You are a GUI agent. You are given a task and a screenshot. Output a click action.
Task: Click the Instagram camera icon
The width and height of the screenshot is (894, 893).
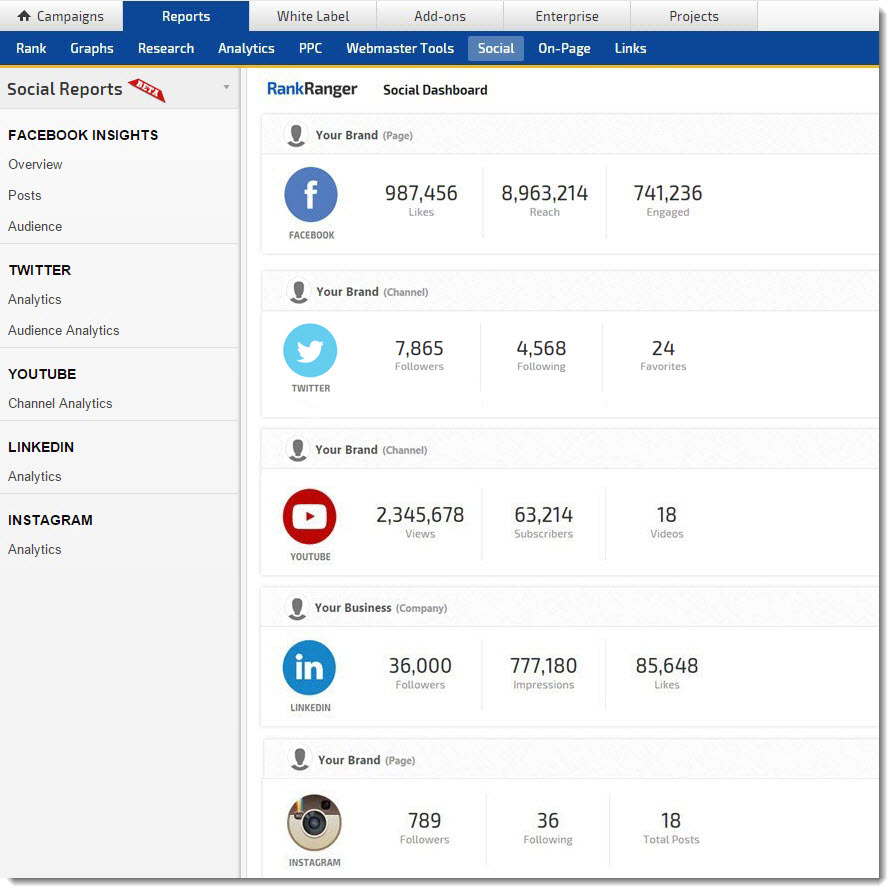[314, 822]
